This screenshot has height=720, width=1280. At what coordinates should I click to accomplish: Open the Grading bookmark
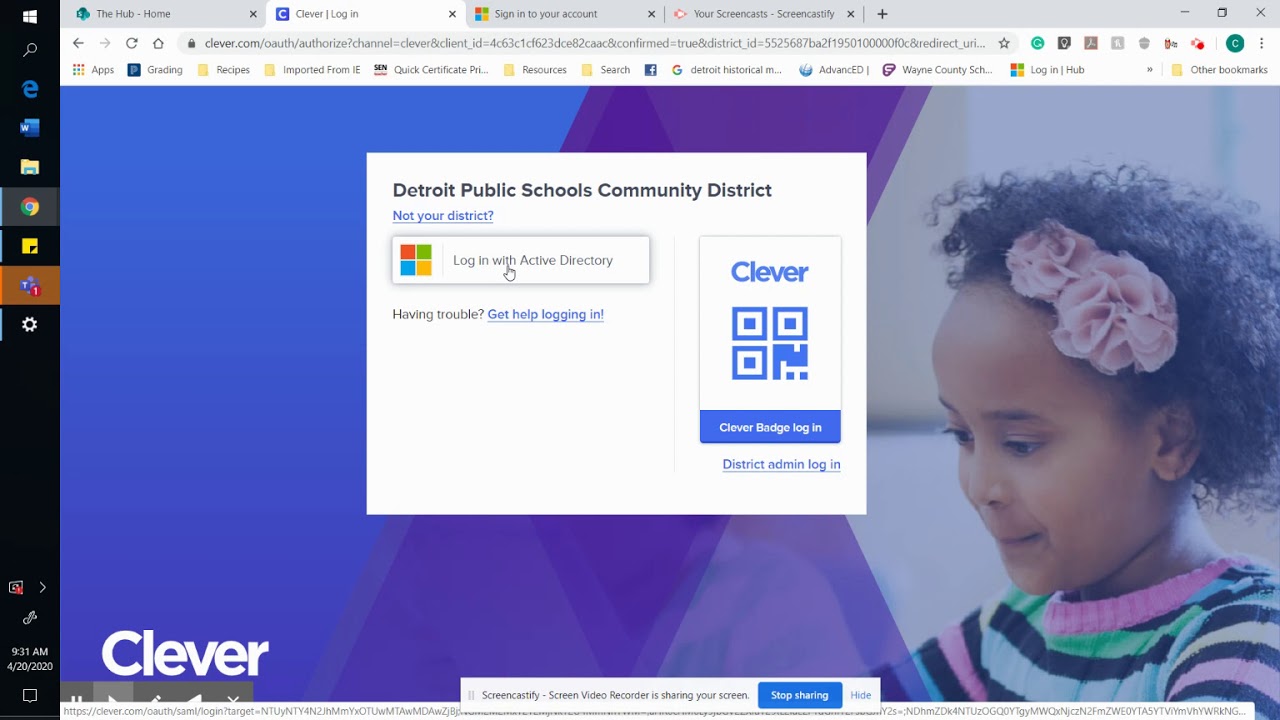155,70
